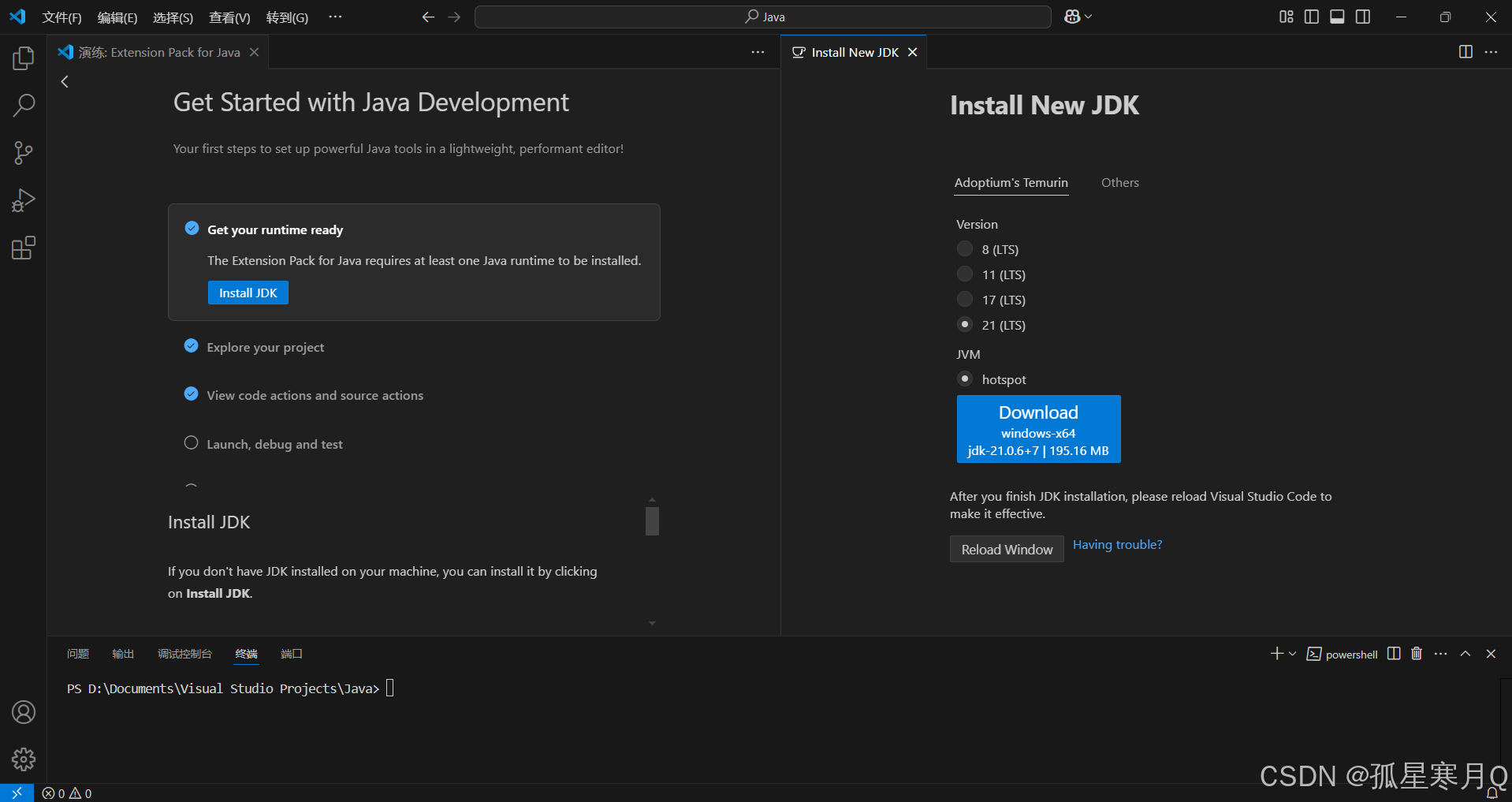This screenshot has height=802, width=1512.
Task: Close the Install New JDK tab
Action: tap(913, 52)
